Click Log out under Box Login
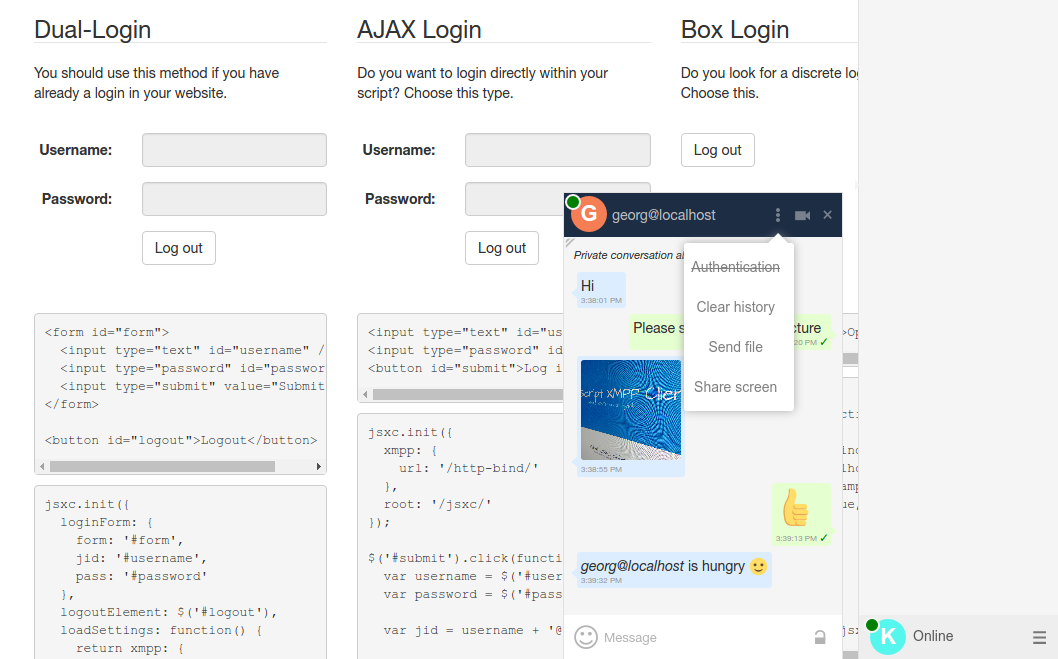1058x659 pixels. point(717,150)
